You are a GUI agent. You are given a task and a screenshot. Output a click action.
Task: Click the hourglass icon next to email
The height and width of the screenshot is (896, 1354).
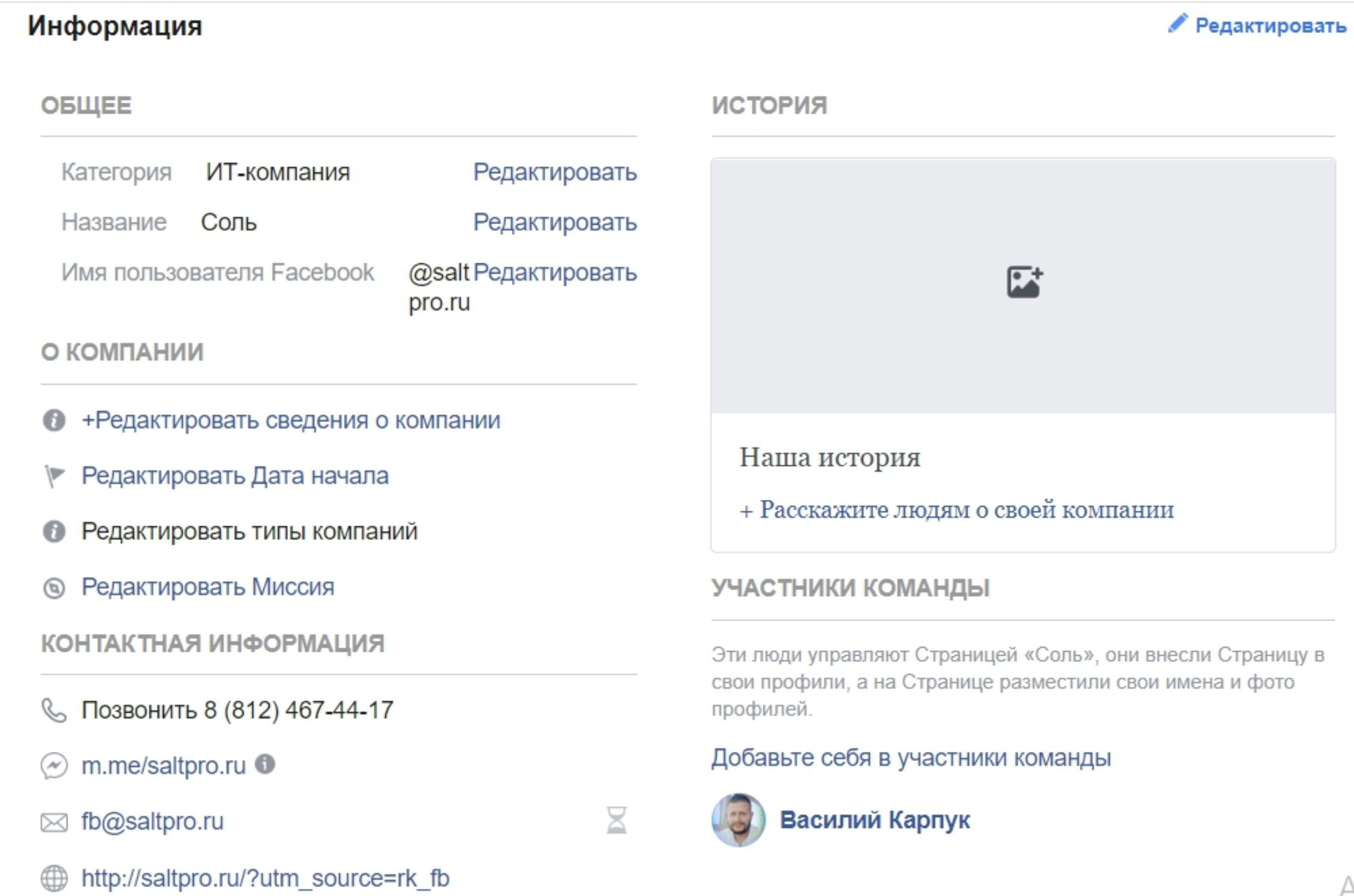616,820
